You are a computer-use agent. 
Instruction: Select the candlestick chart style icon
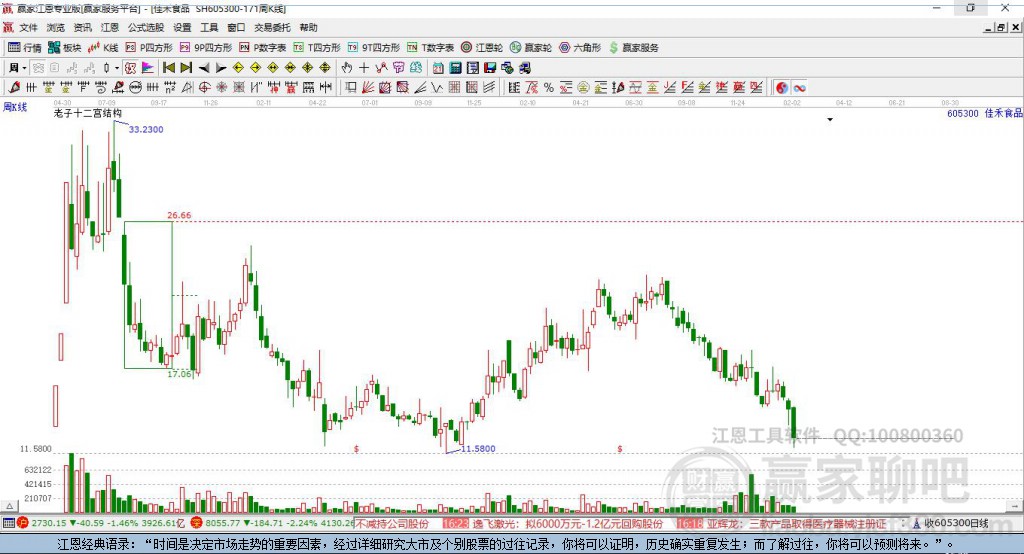click(x=106, y=68)
